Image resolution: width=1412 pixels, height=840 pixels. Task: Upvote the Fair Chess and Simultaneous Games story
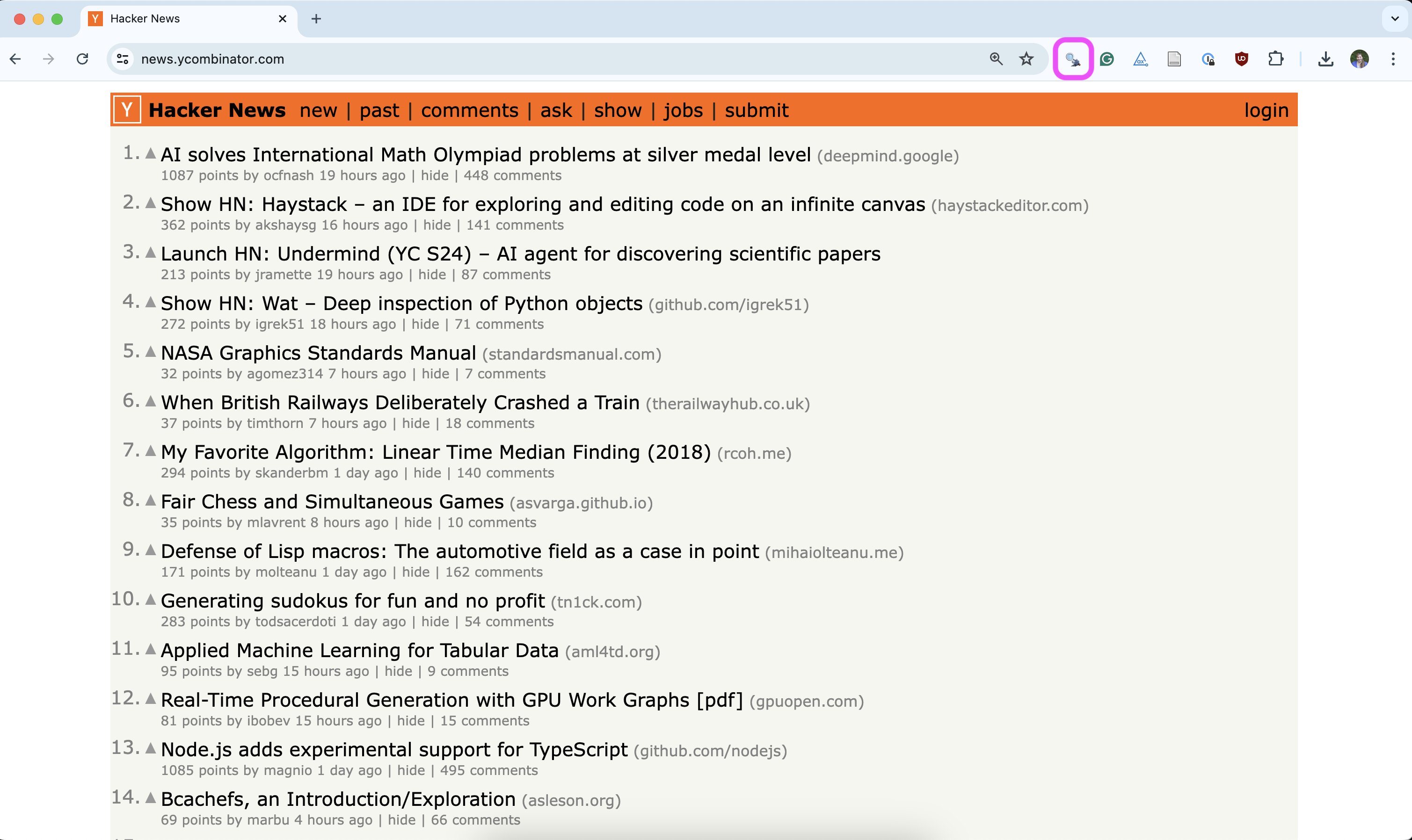tap(151, 500)
